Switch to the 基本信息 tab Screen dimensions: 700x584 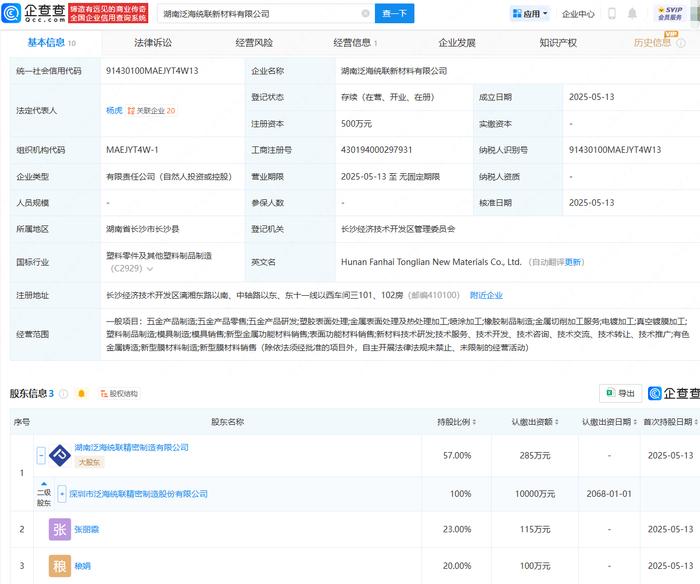[51, 43]
